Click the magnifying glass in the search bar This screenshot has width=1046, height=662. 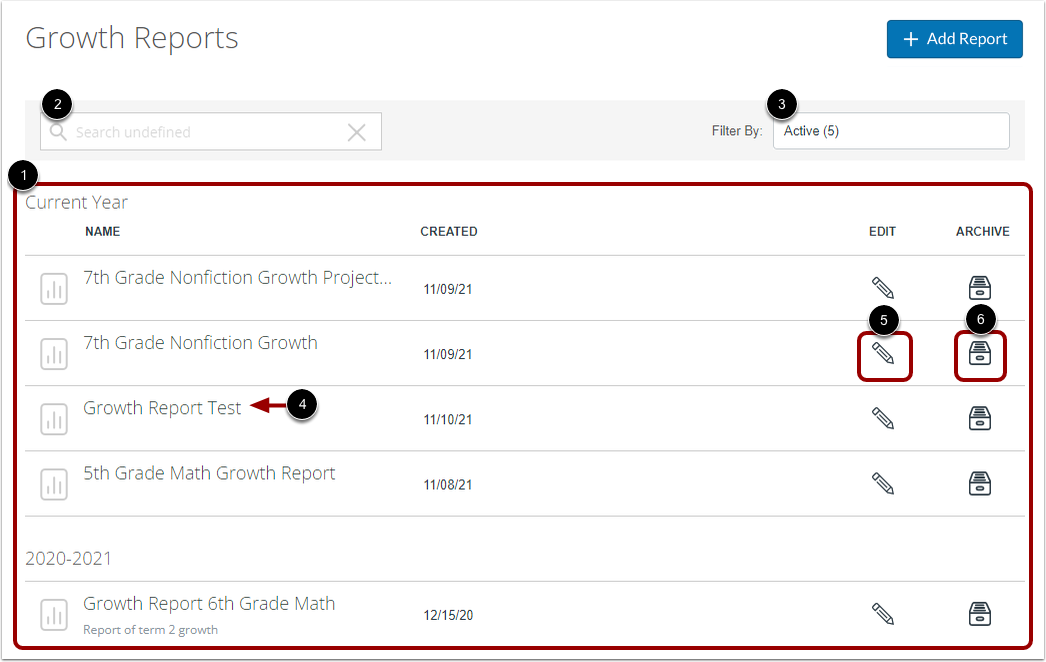click(58, 131)
